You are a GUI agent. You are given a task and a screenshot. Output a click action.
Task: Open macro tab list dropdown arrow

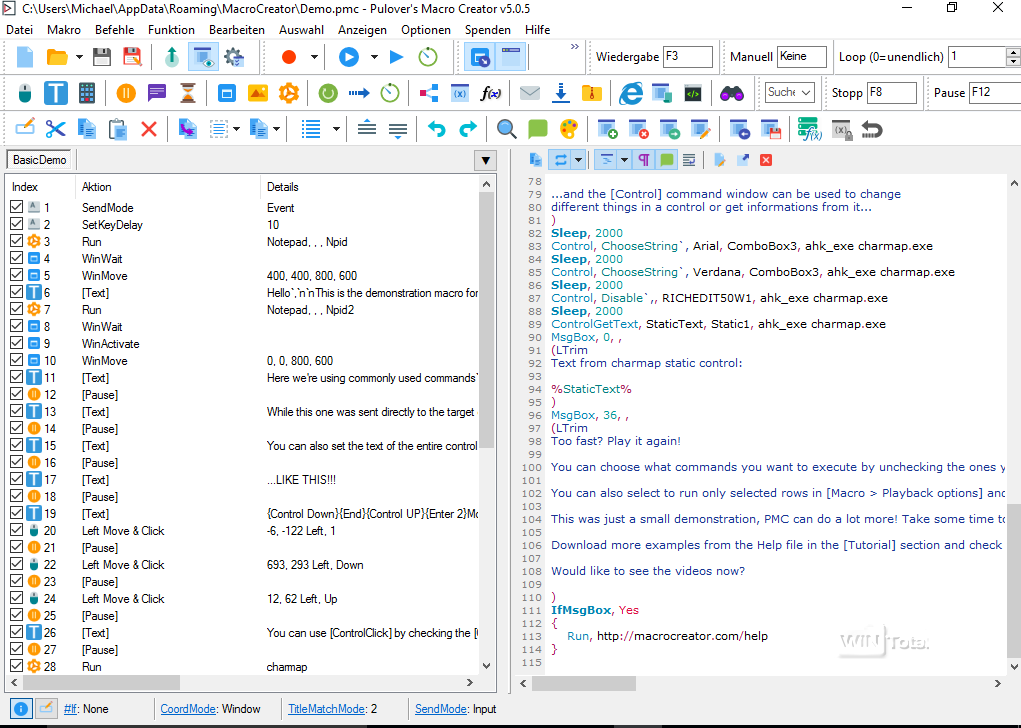coord(486,161)
